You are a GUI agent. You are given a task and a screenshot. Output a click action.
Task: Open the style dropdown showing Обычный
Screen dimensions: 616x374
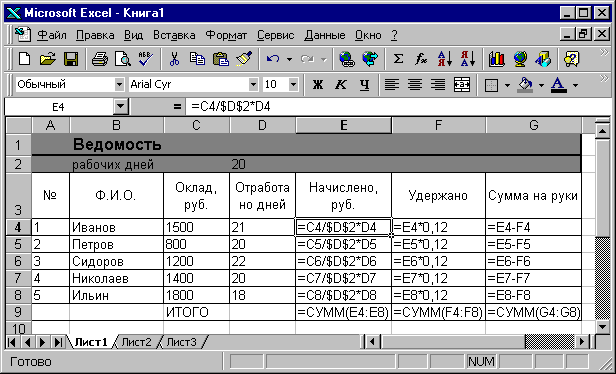click(119, 84)
